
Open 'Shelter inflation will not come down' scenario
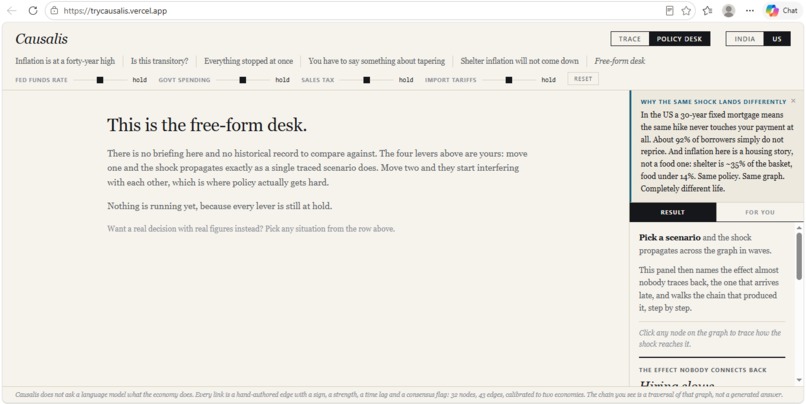pos(519,61)
